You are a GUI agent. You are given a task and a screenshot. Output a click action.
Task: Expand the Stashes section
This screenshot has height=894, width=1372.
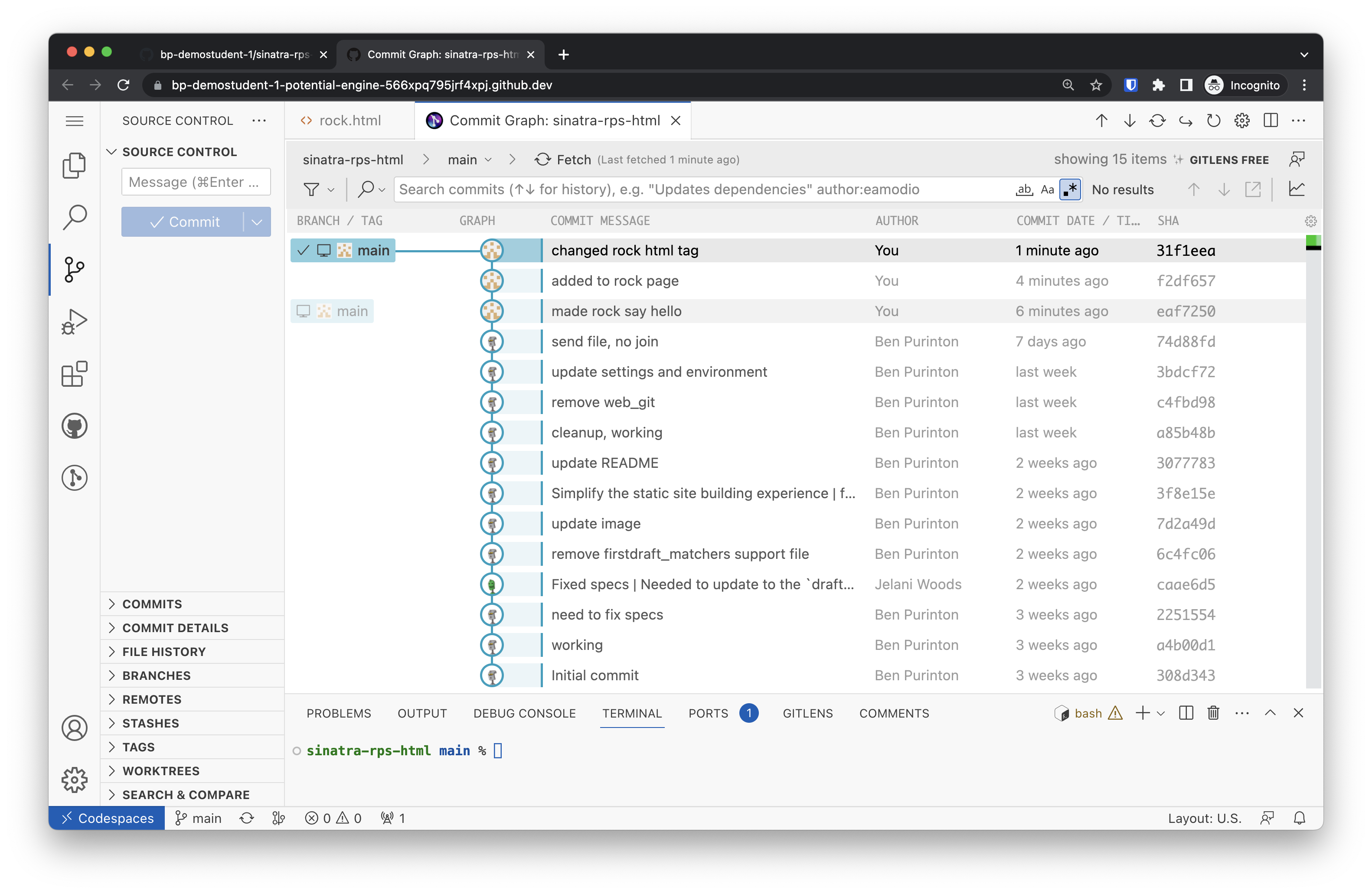tap(150, 723)
